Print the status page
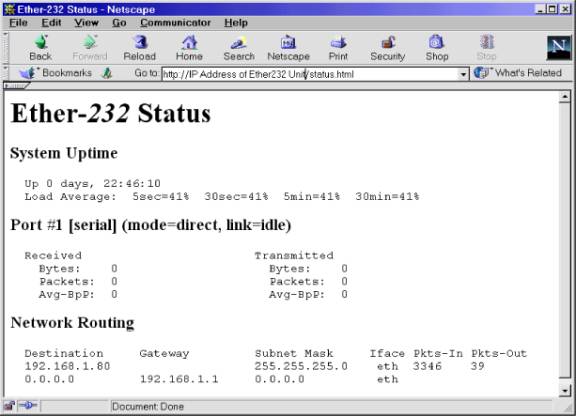The height and width of the screenshot is (416, 576). [338, 48]
